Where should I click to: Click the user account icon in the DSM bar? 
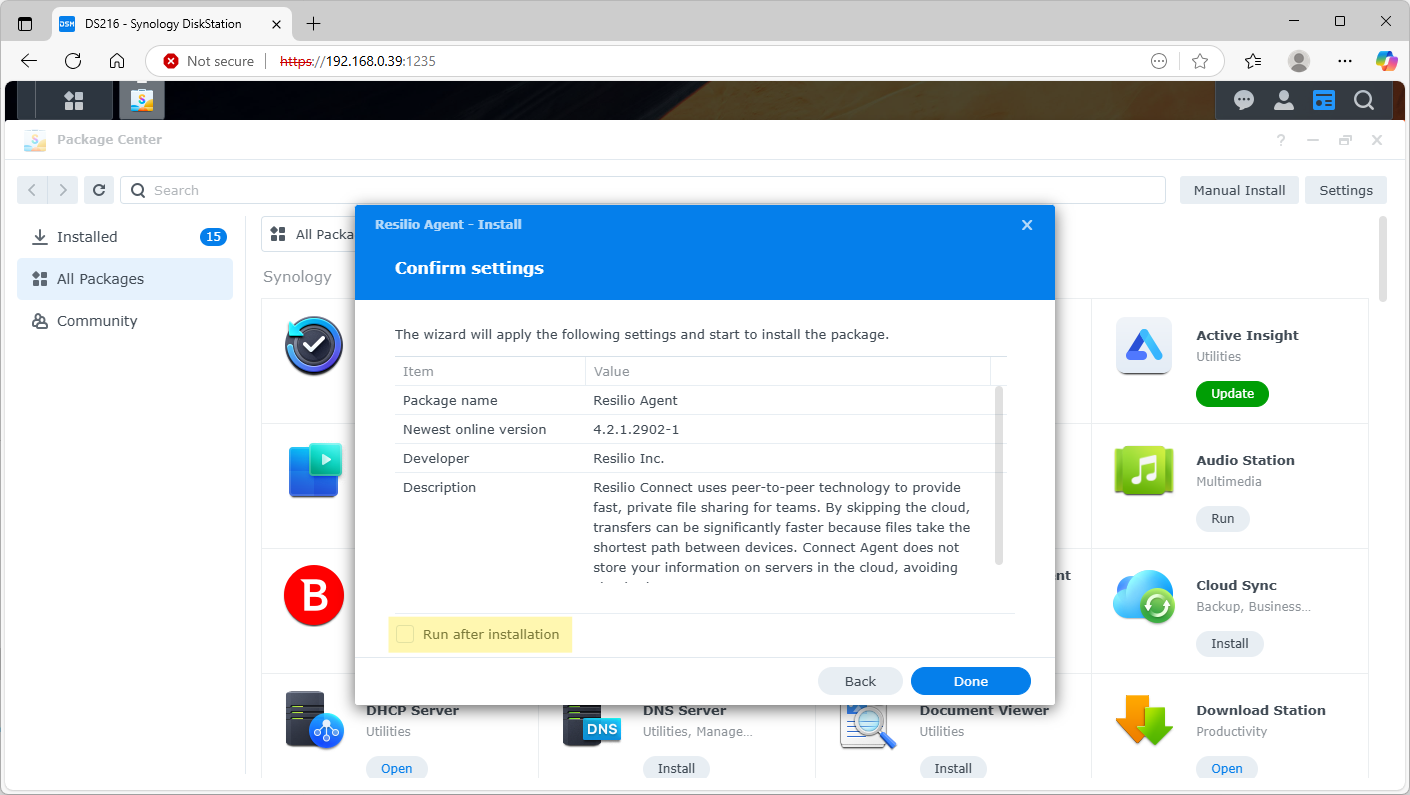[x=1283, y=100]
